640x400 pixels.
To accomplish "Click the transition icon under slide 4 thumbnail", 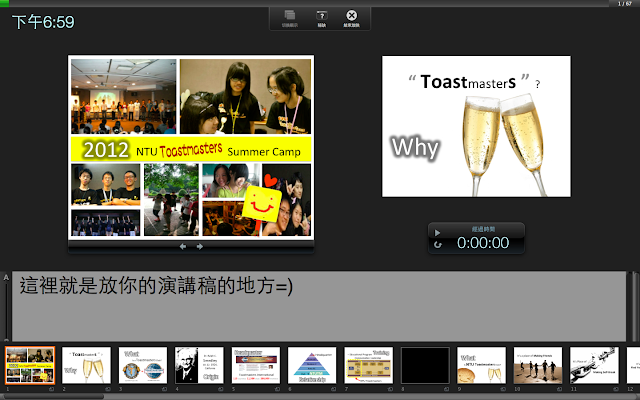I will click(220, 389).
